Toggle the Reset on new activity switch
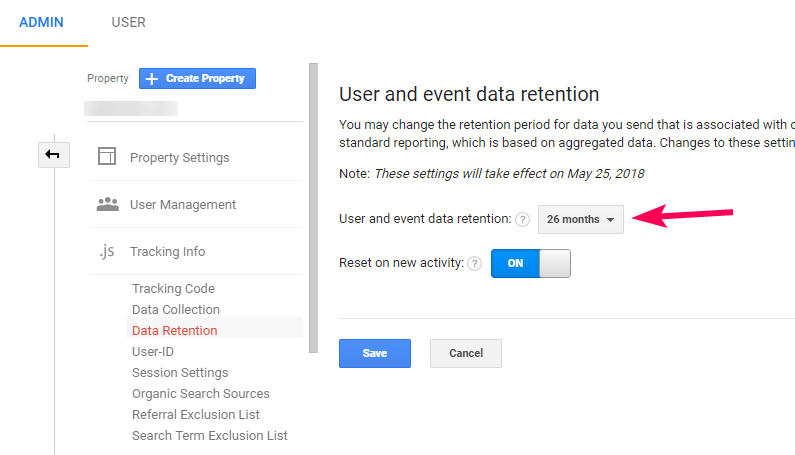The width and height of the screenshot is (795, 455). click(x=531, y=263)
